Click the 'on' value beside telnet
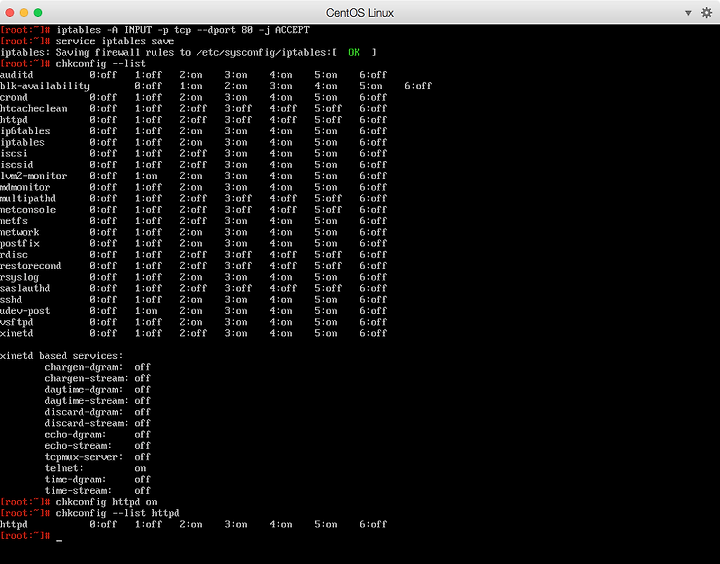720x564 pixels. coord(140,469)
